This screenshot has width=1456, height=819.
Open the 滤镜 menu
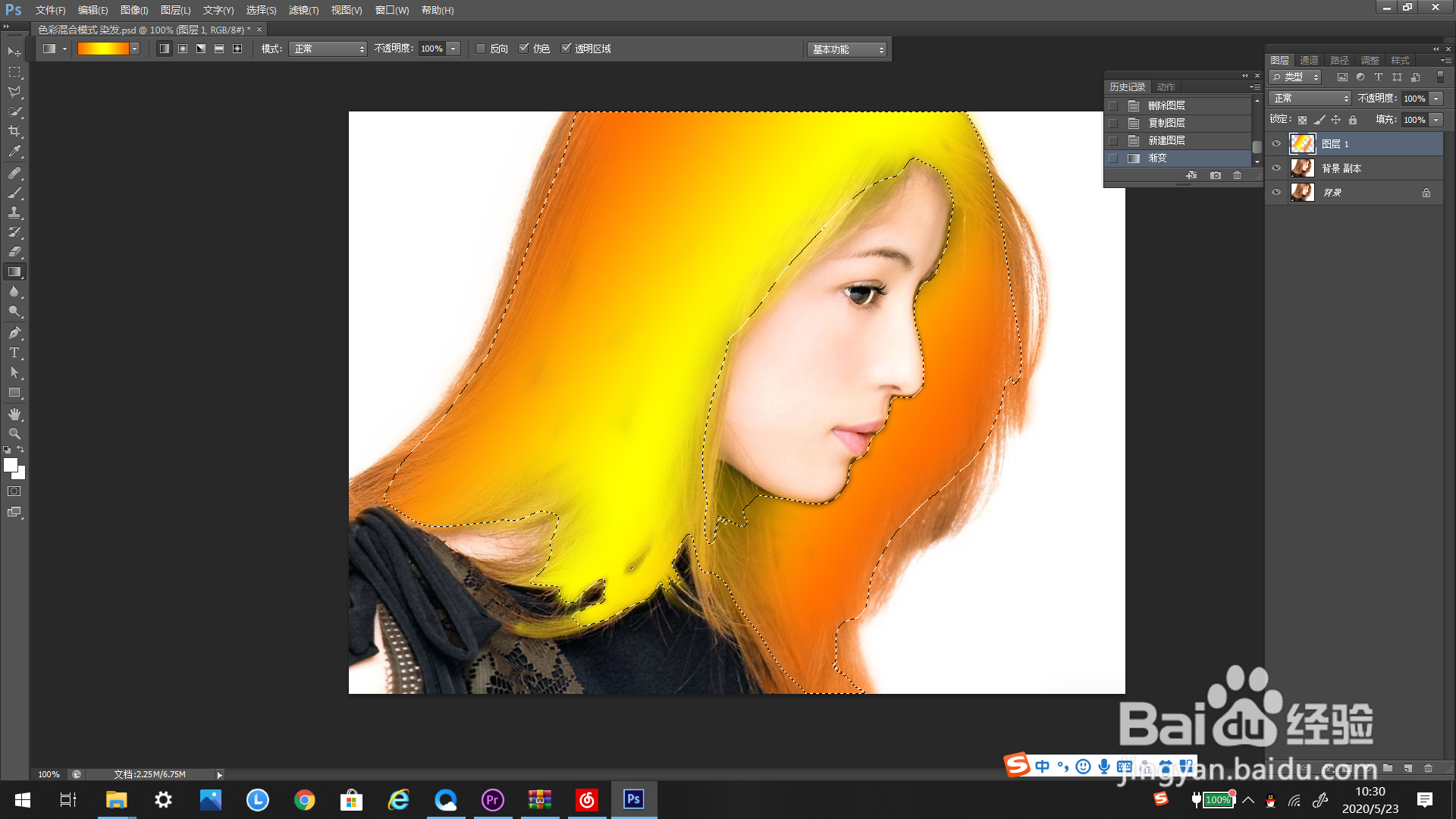(303, 10)
